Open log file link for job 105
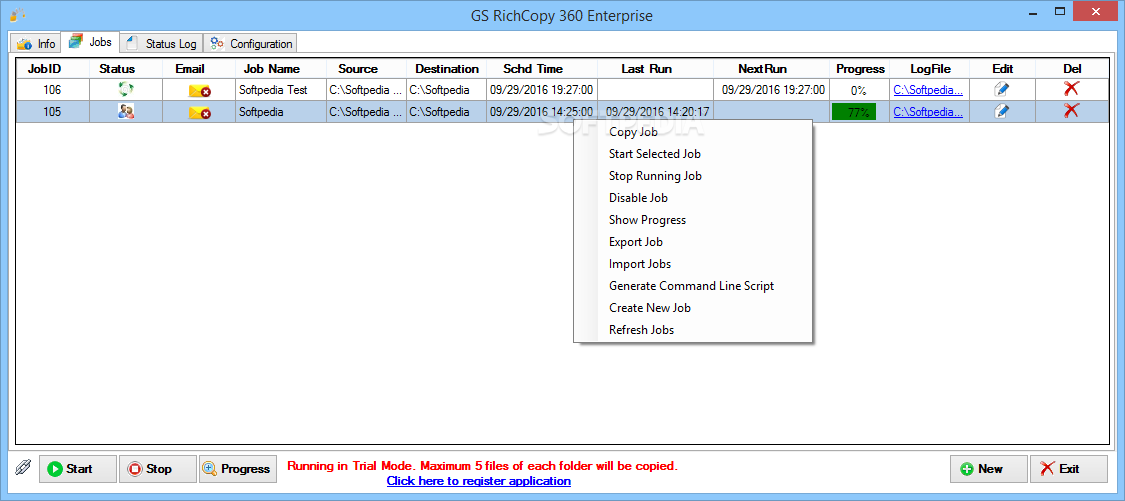1125x501 pixels. coord(928,112)
